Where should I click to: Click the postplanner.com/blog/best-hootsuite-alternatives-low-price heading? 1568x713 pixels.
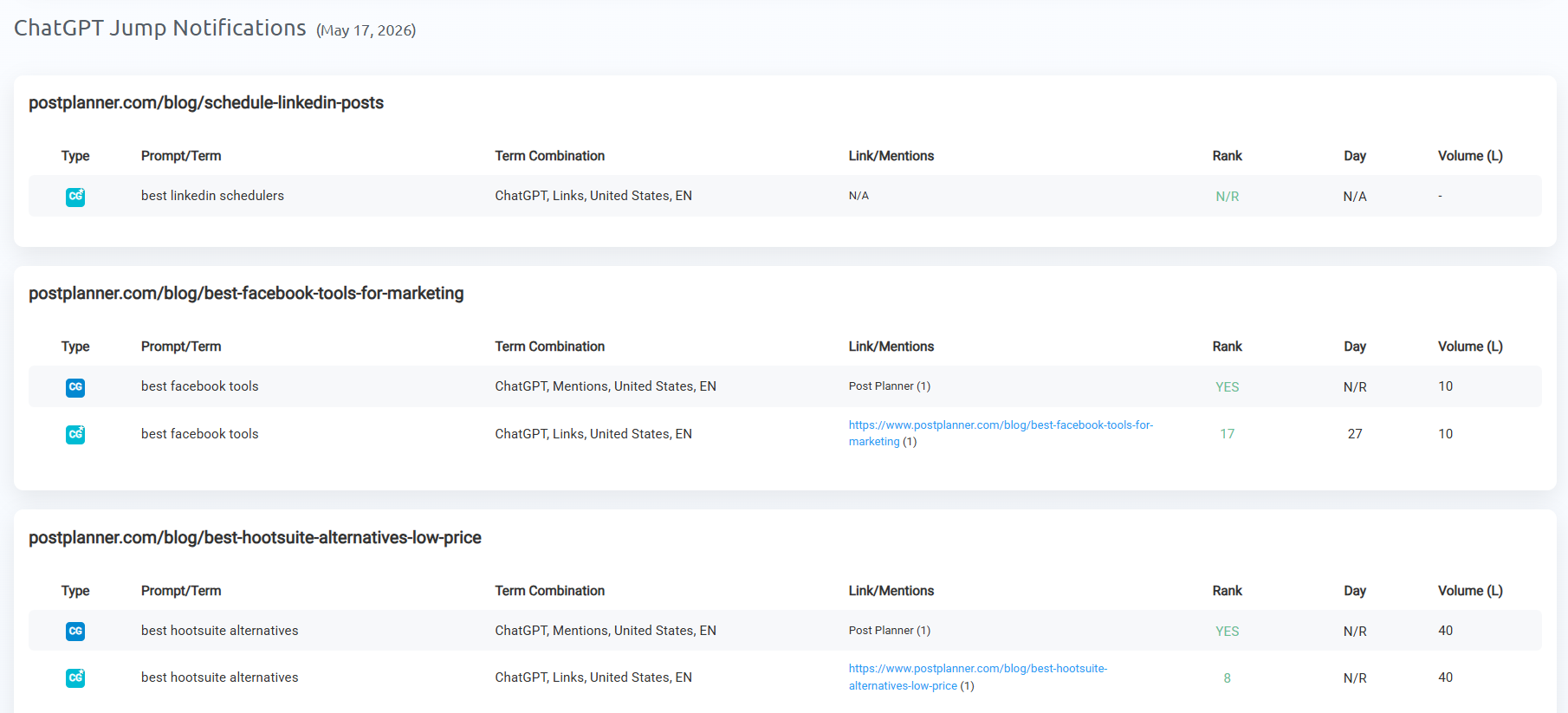(x=255, y=537)
